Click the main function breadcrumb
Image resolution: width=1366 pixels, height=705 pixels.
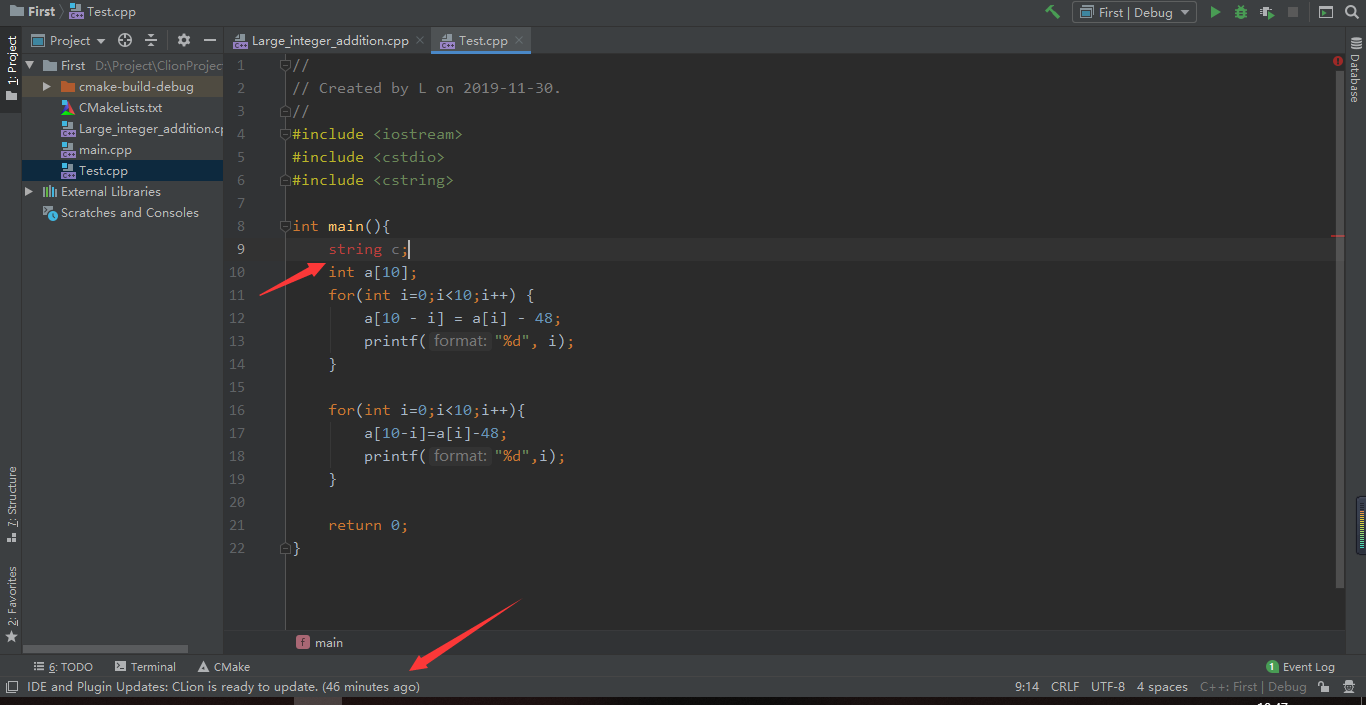click(x=320, y=643)
